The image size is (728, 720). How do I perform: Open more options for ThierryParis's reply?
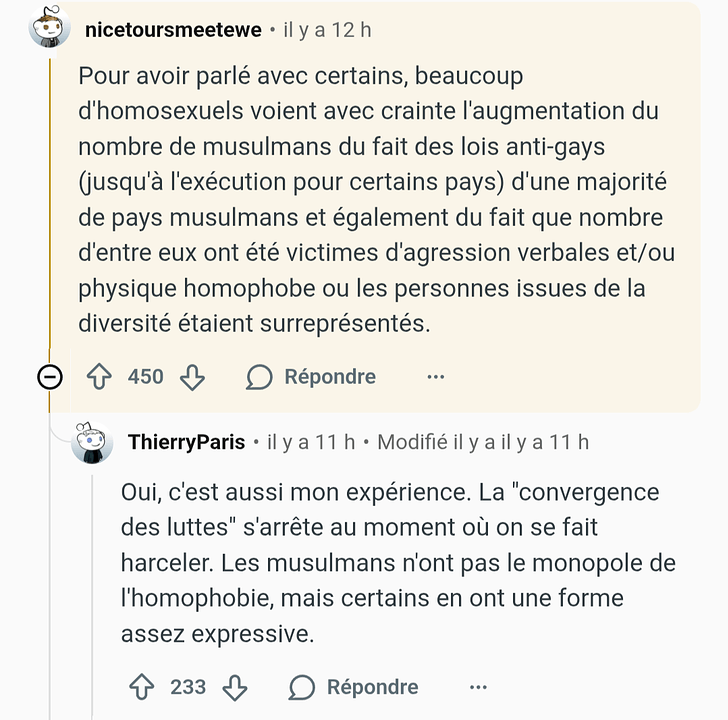pyautogui.click(x=478, y=687)
